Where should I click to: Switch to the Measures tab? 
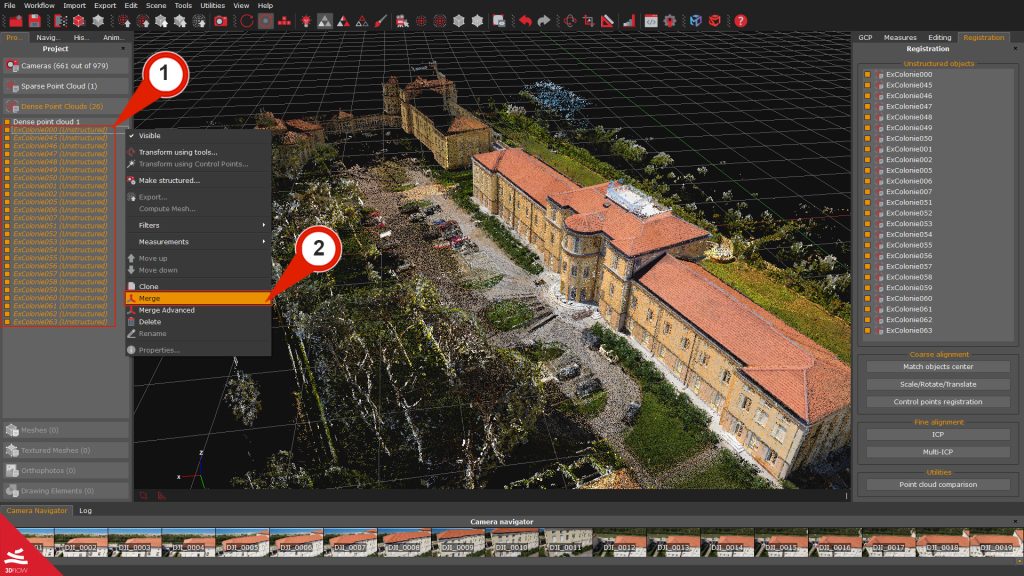click(899, 37)
